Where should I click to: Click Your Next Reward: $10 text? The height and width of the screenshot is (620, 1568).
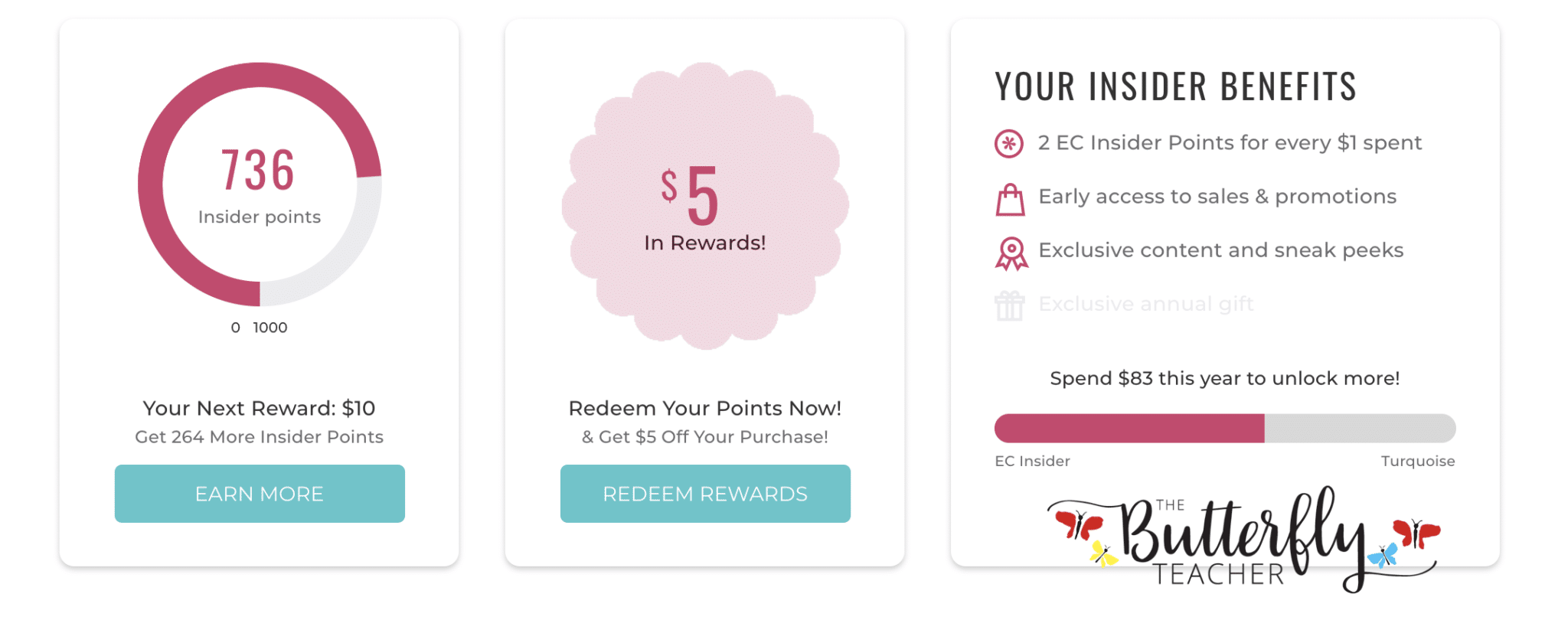(260, 408)
